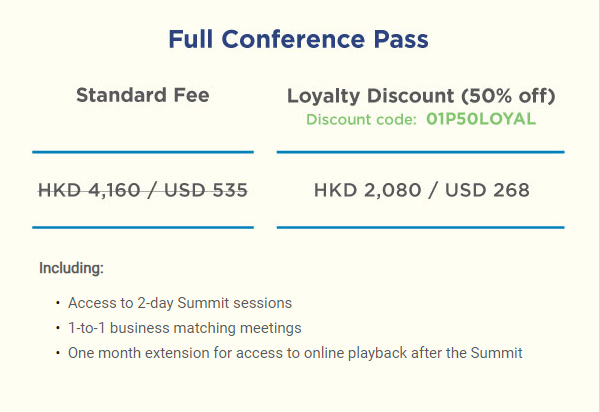Click blue divider line under Standard Fee title
600x412 pixels.
pos(143,152)
